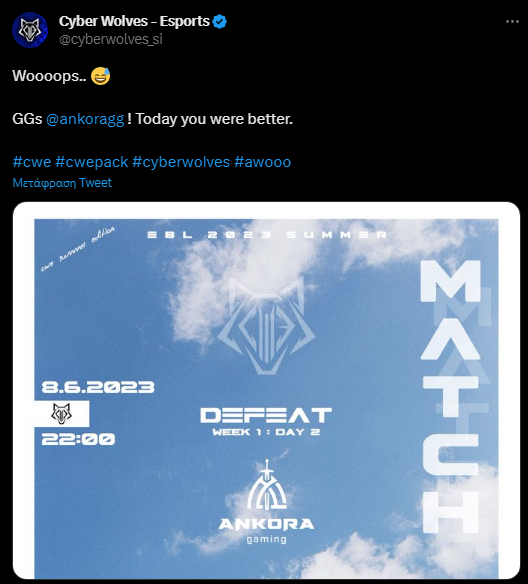Open the #awooo hashtag
The height and width of the screenshot is (584, 528).
[x=263, y=162]
